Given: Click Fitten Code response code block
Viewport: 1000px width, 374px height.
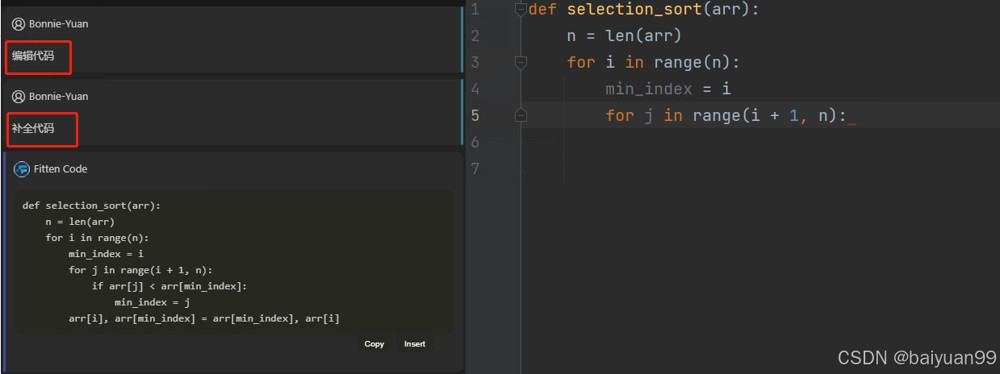Looking at the screenshot, I should click(x=233, y=262).
